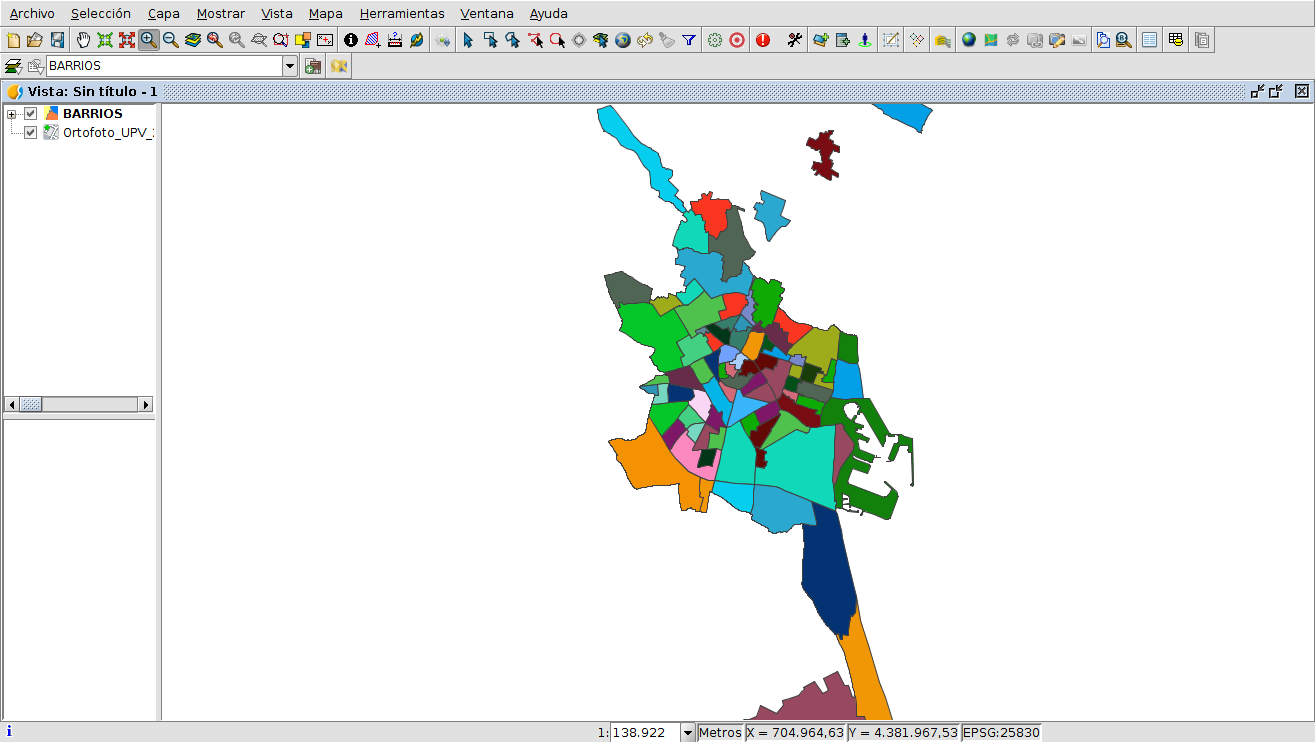Viewport: 1315px width, 742px height.
Task: Expand the BARRIOS layer legend tree
Action: (12, 114)
